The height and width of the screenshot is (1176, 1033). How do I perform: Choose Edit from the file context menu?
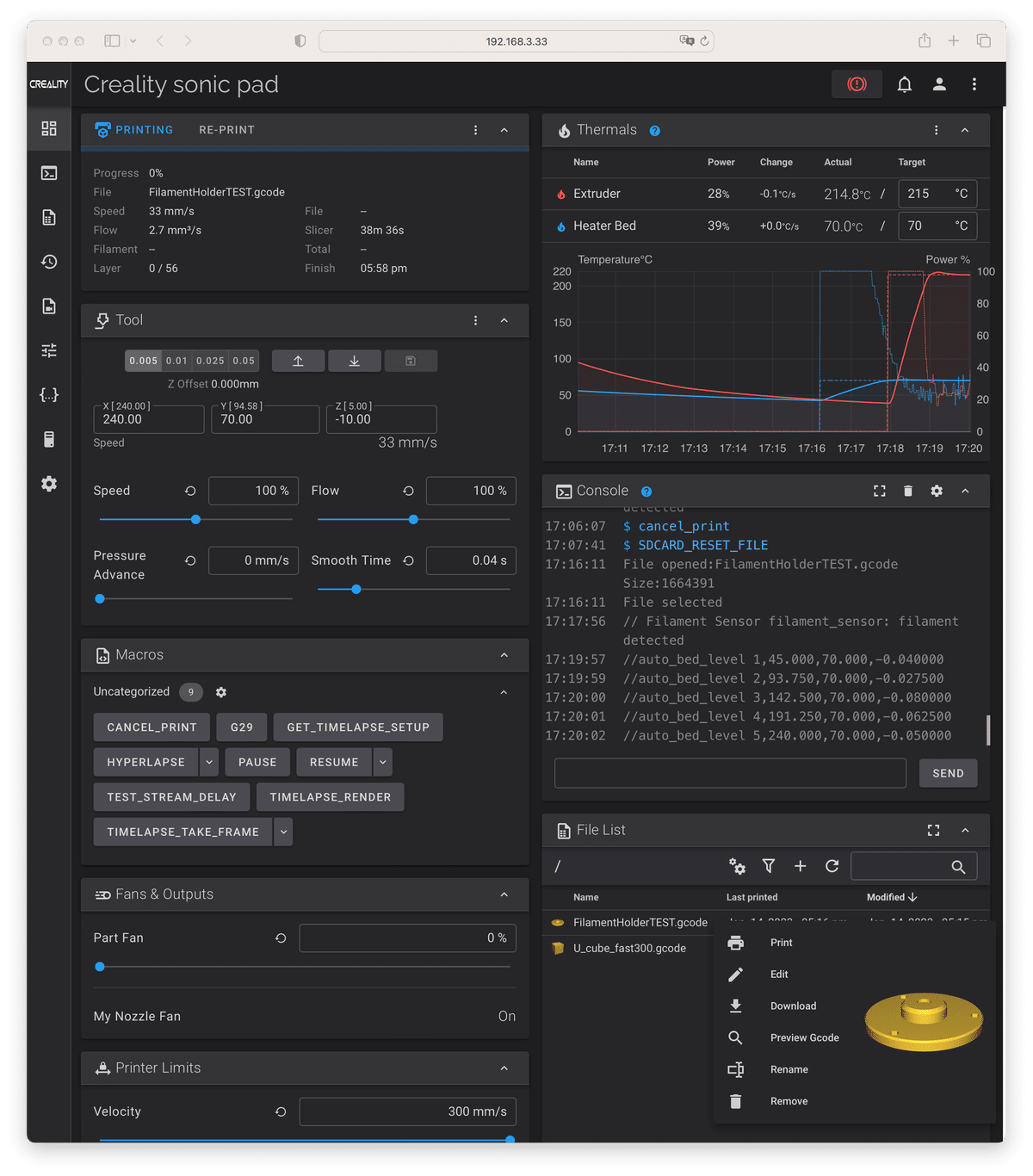pyautogui.click(x=779, y=975)
